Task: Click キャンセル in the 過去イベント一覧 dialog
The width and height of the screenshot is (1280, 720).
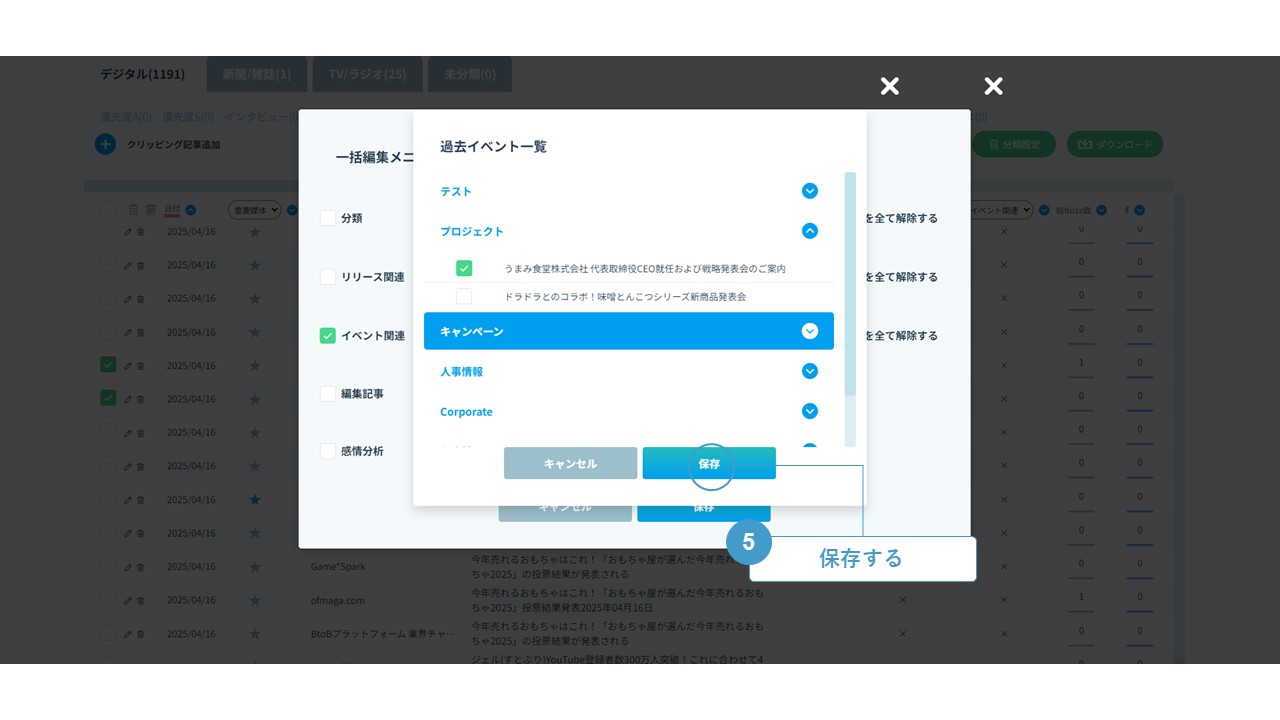Action: (570, 463)
